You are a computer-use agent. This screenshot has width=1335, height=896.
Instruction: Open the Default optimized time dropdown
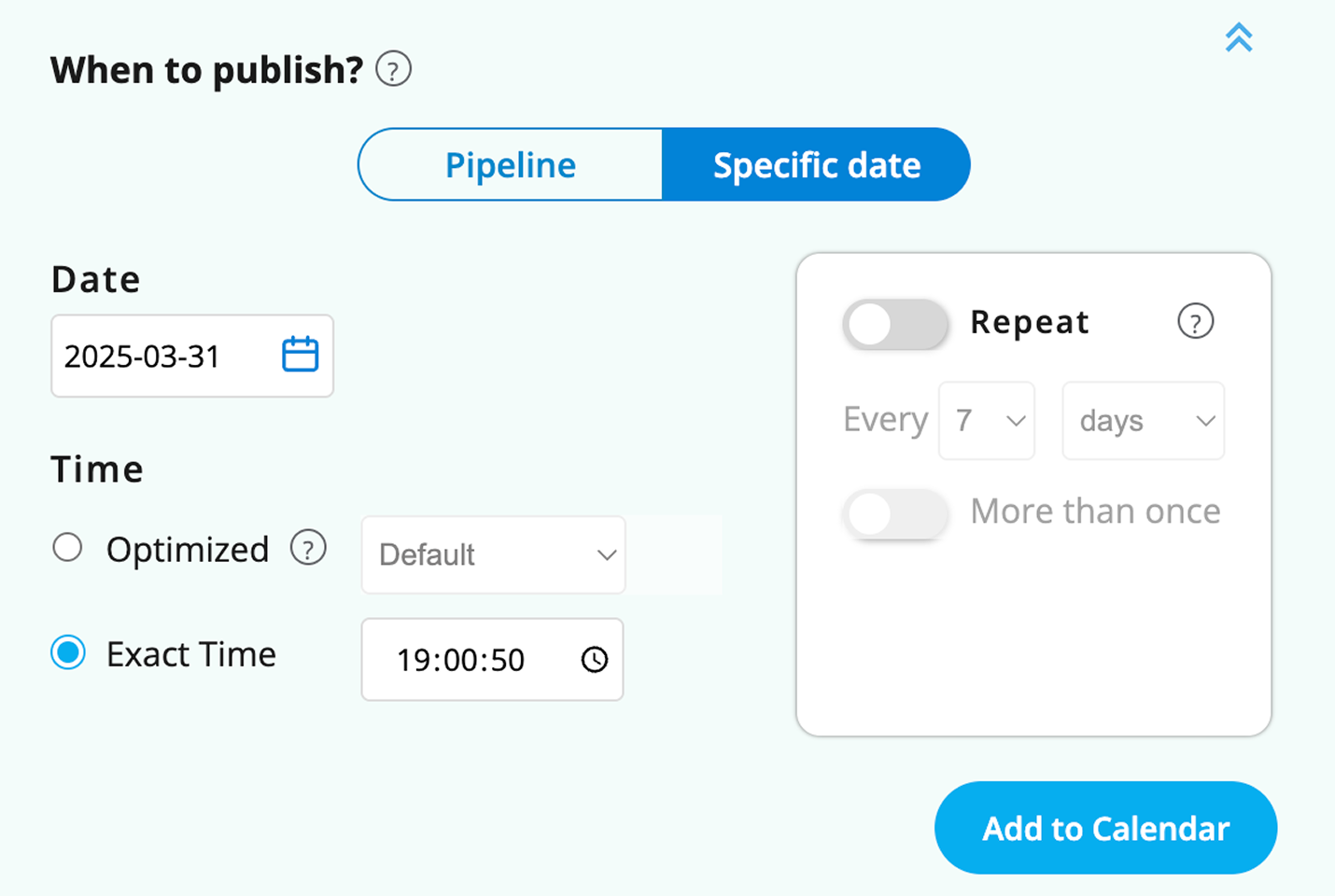click(x=493, y=555)
